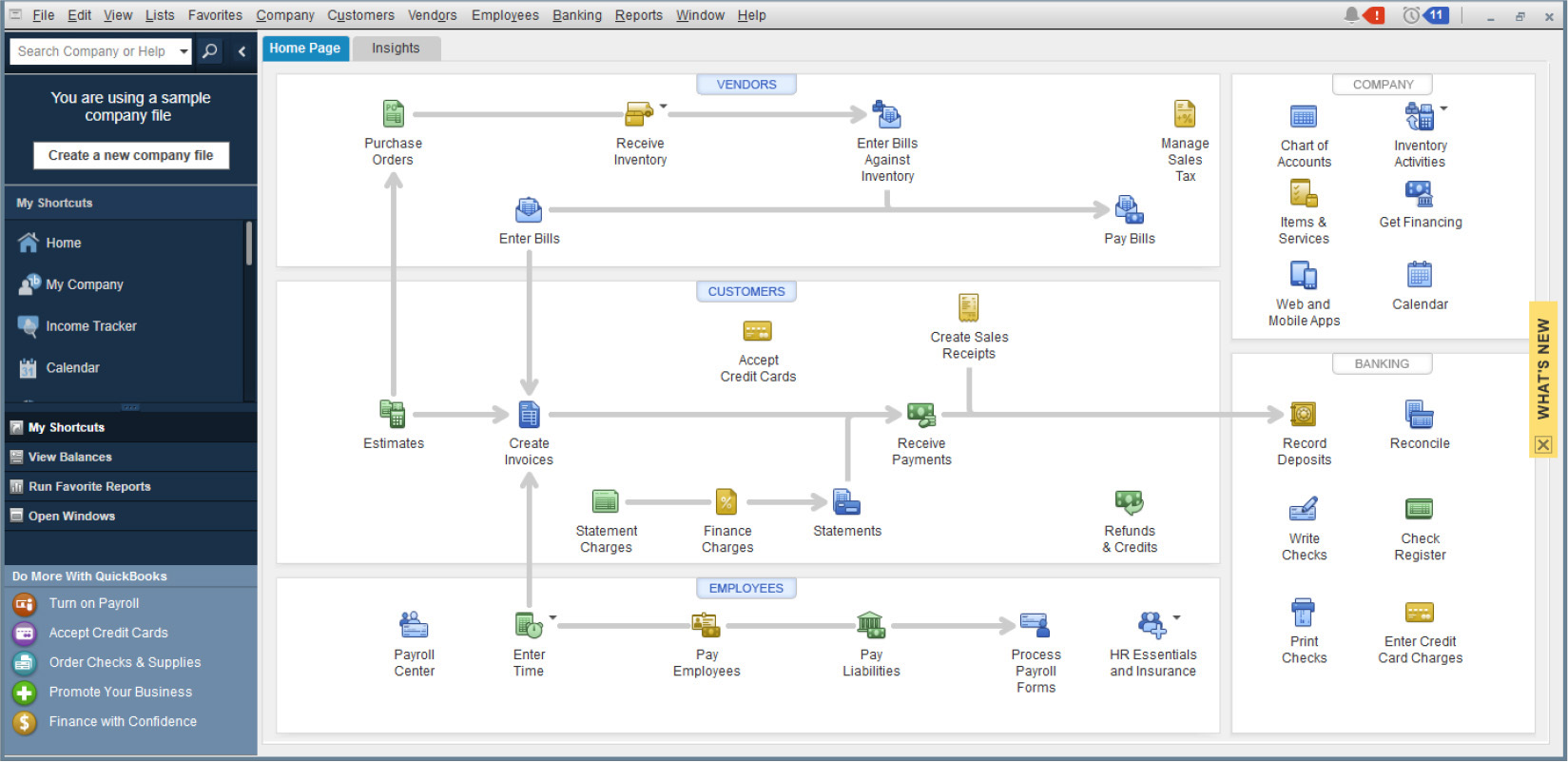This screenshot has height=762, width=1568.
Task: Open Calendar in Company panel
Action: pos(1420,274)
